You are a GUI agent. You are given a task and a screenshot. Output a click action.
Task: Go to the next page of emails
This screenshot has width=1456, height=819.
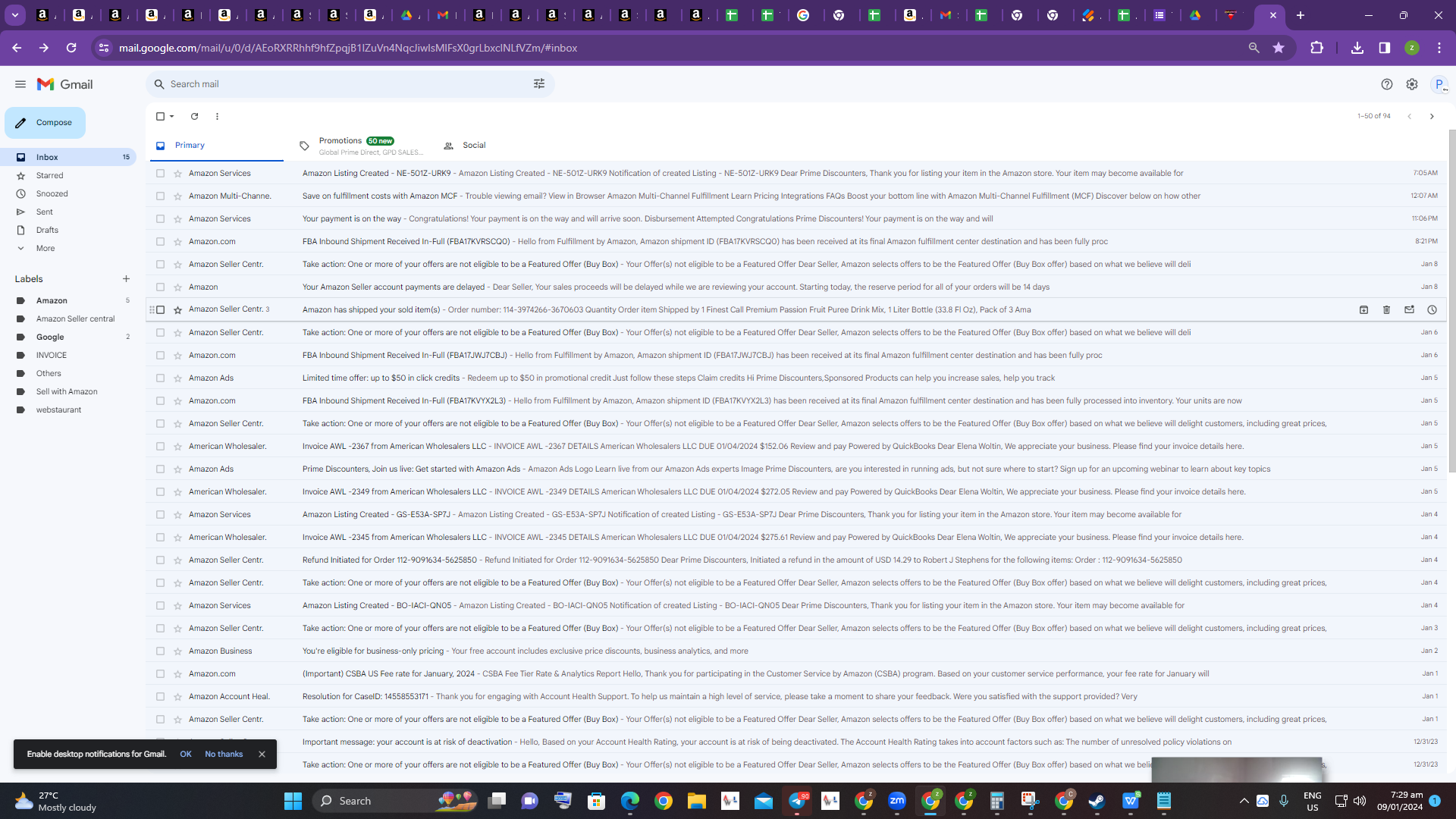tap(1432, 117)
